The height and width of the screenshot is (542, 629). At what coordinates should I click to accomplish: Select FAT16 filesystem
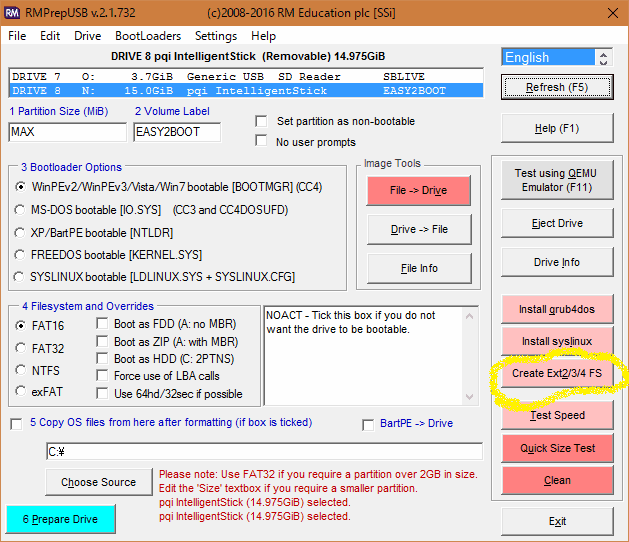pos(20,325)
